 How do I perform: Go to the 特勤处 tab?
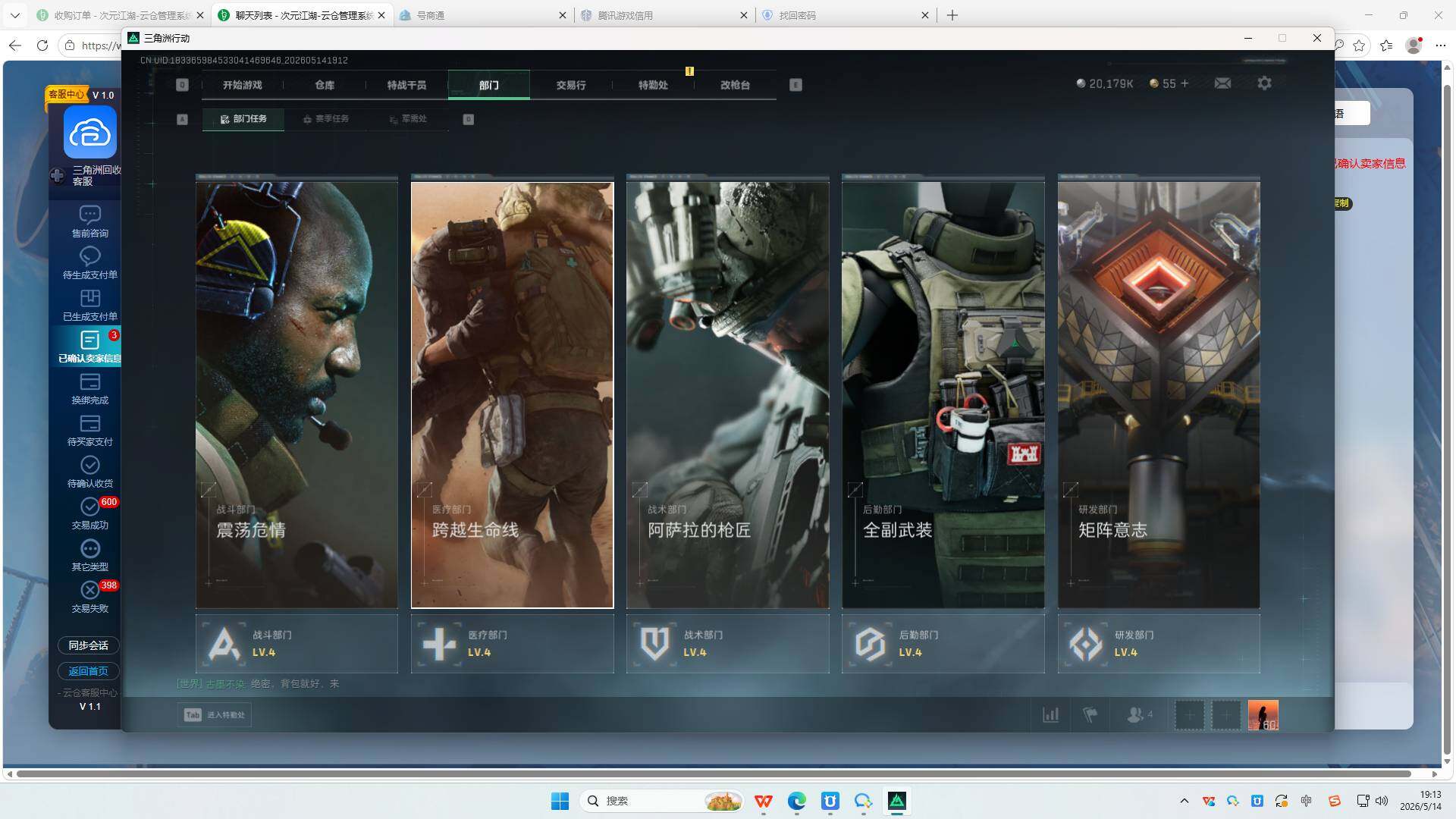[x=653, y=85]
